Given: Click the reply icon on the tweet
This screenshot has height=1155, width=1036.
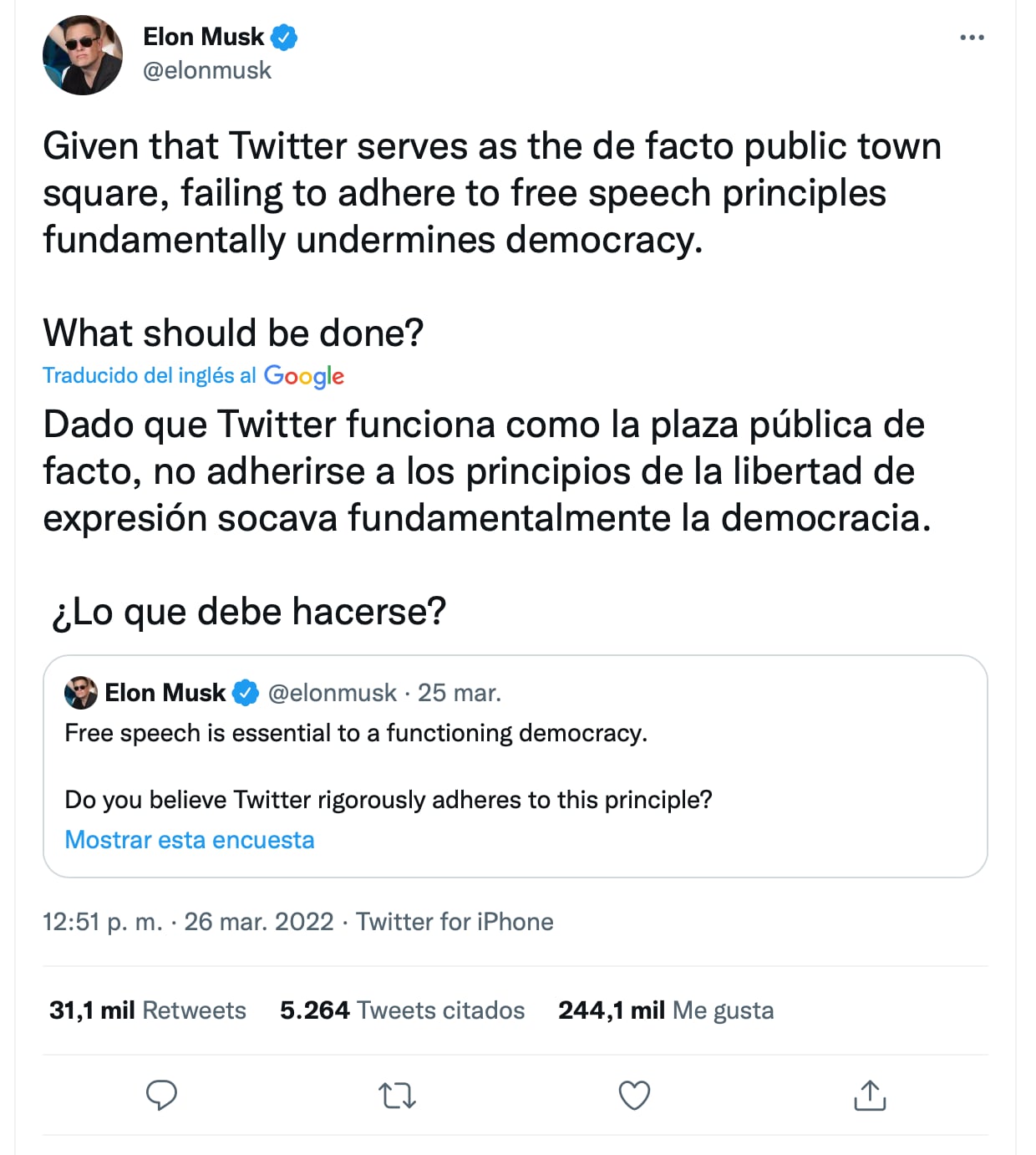Looking at the screenshot, I should (163, 1093).
